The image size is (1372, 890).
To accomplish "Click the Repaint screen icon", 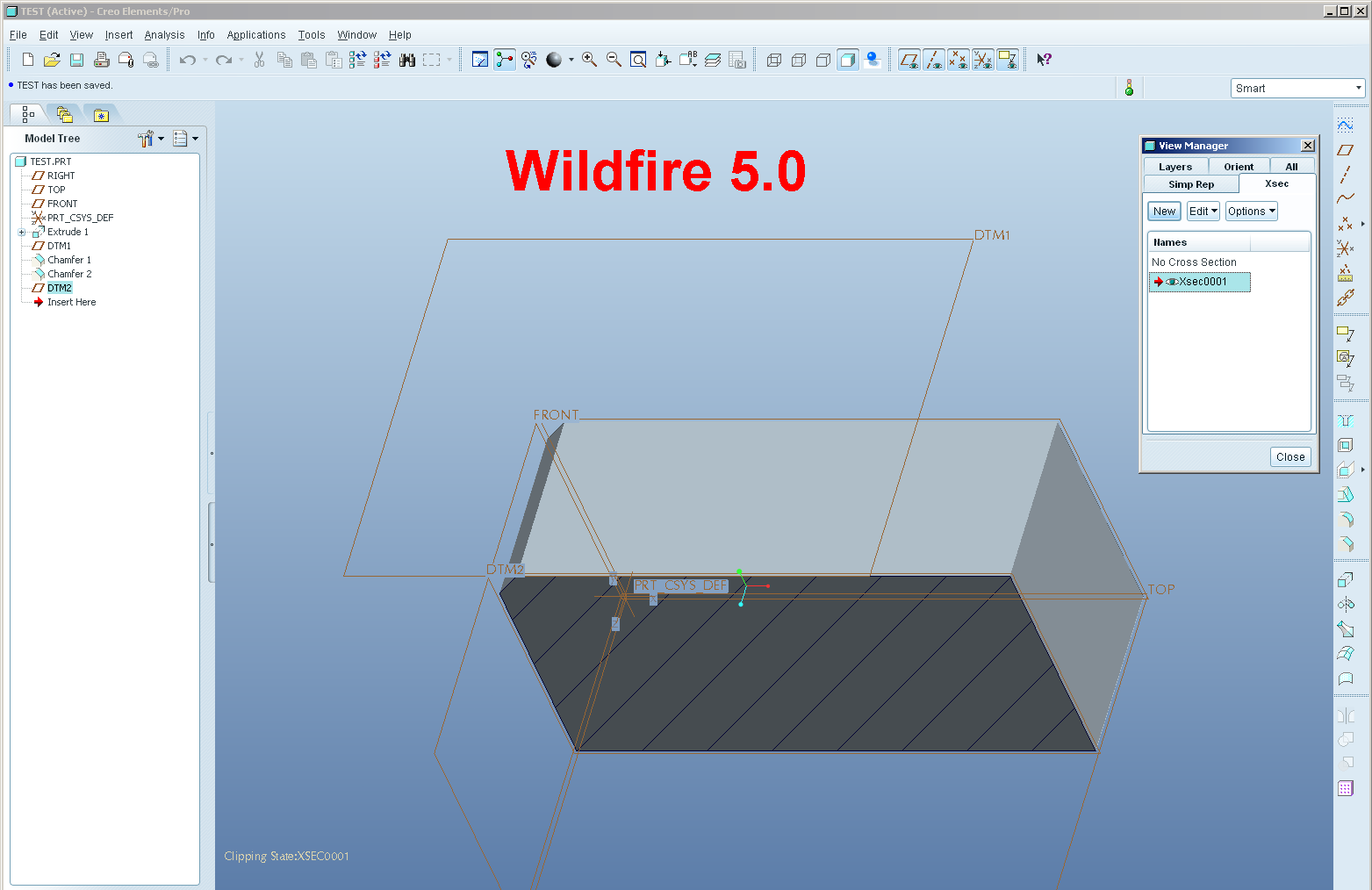I will click(x=480, y=60).
